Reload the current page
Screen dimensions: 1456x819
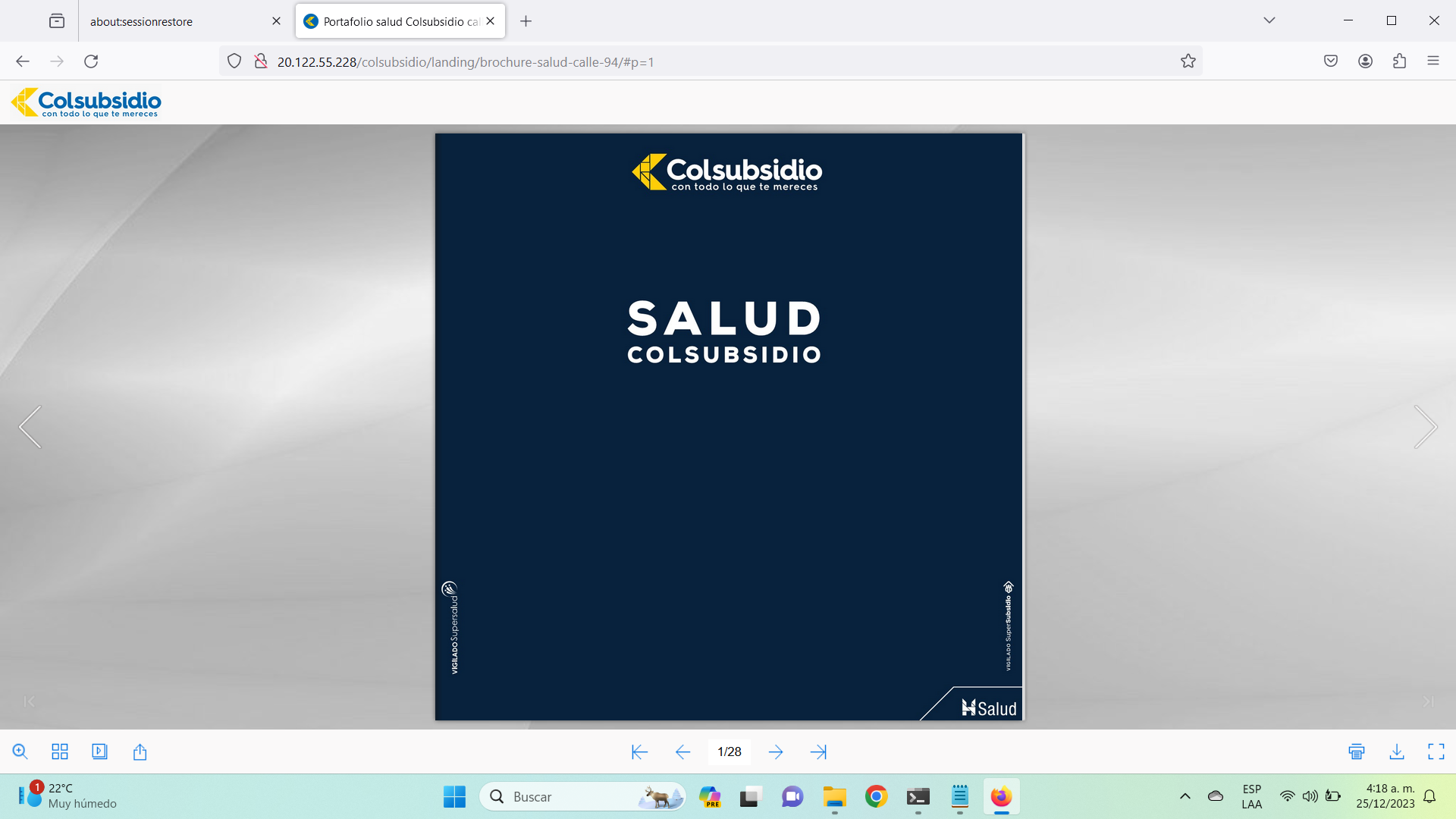click(91, 61)
